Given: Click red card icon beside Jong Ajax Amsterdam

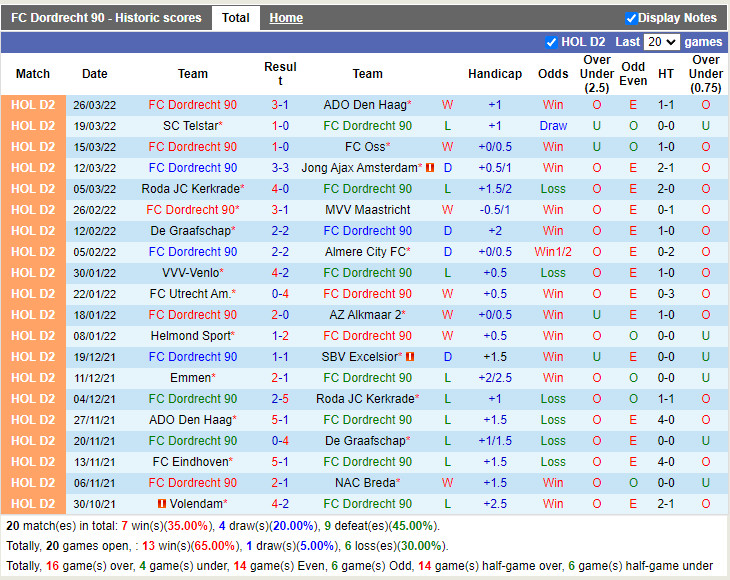Looking at the screenshot, I should point(430,168).
